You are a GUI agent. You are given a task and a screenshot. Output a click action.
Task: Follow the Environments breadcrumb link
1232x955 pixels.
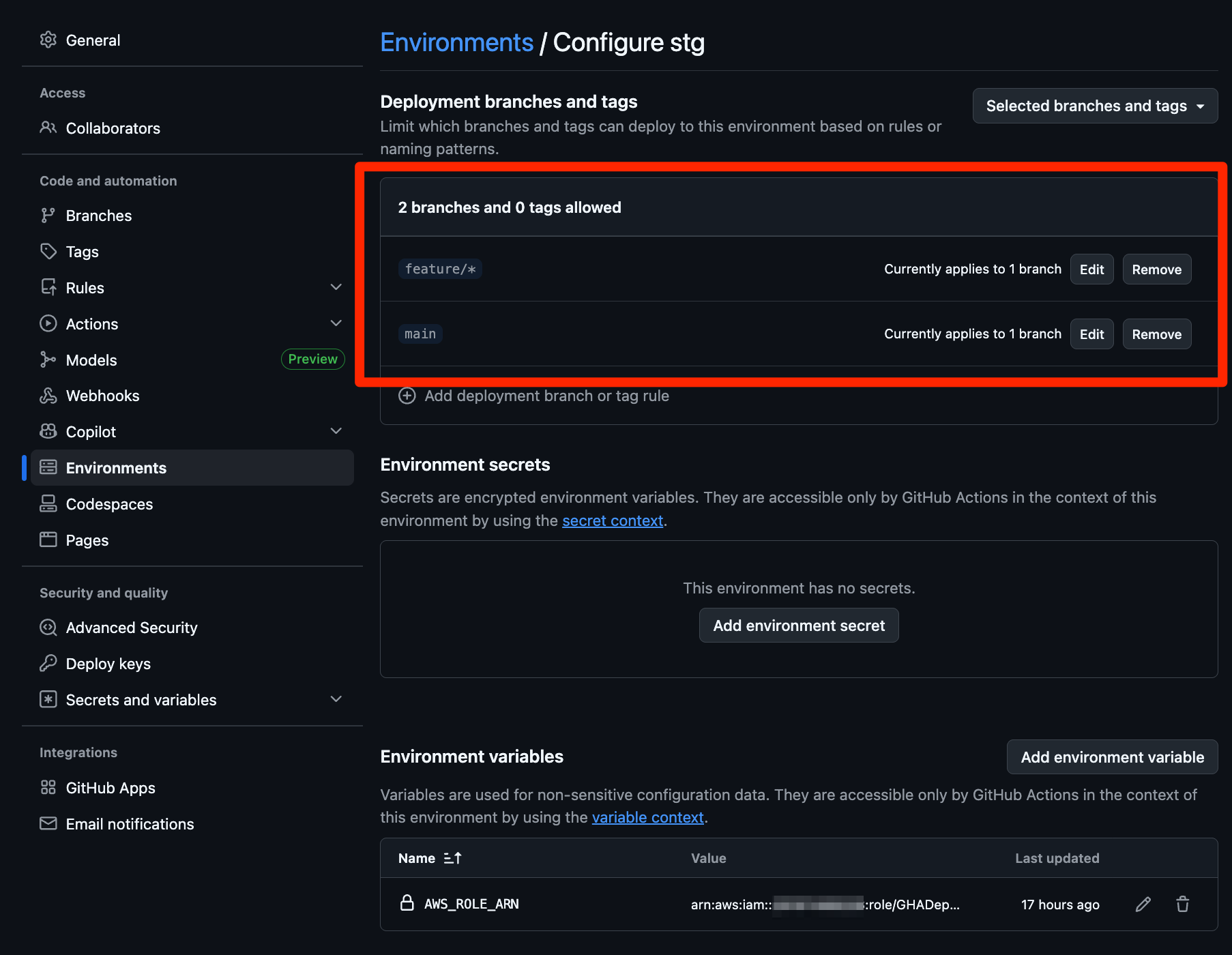tap(456, 42)
